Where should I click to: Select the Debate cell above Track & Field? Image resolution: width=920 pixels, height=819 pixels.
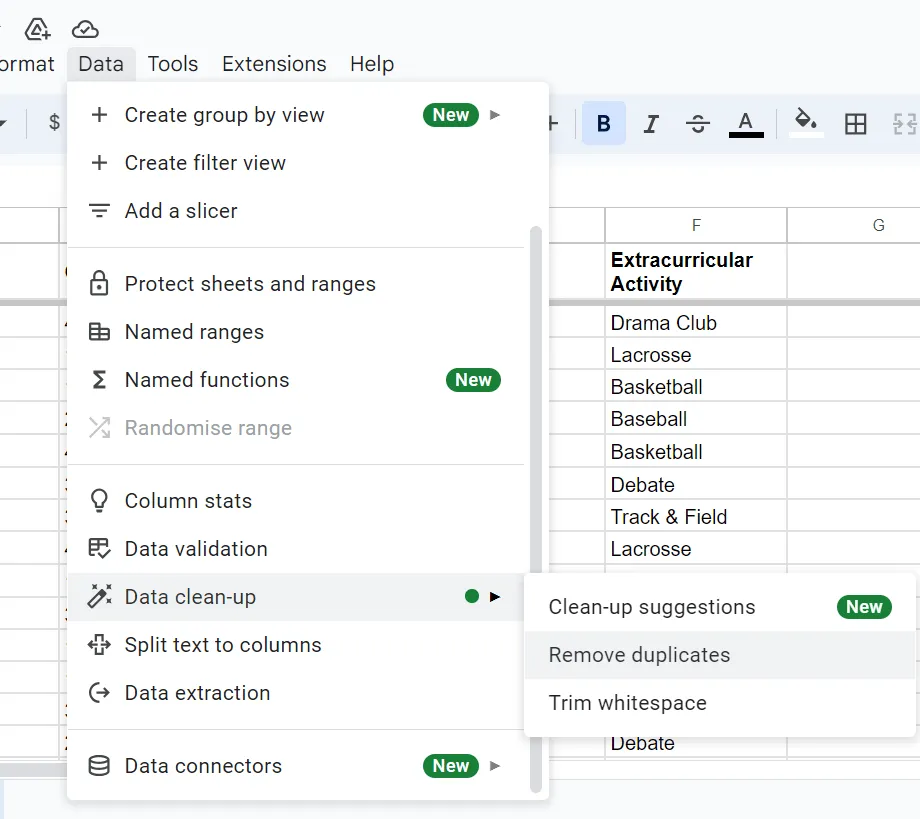click(x=696, y=485)
